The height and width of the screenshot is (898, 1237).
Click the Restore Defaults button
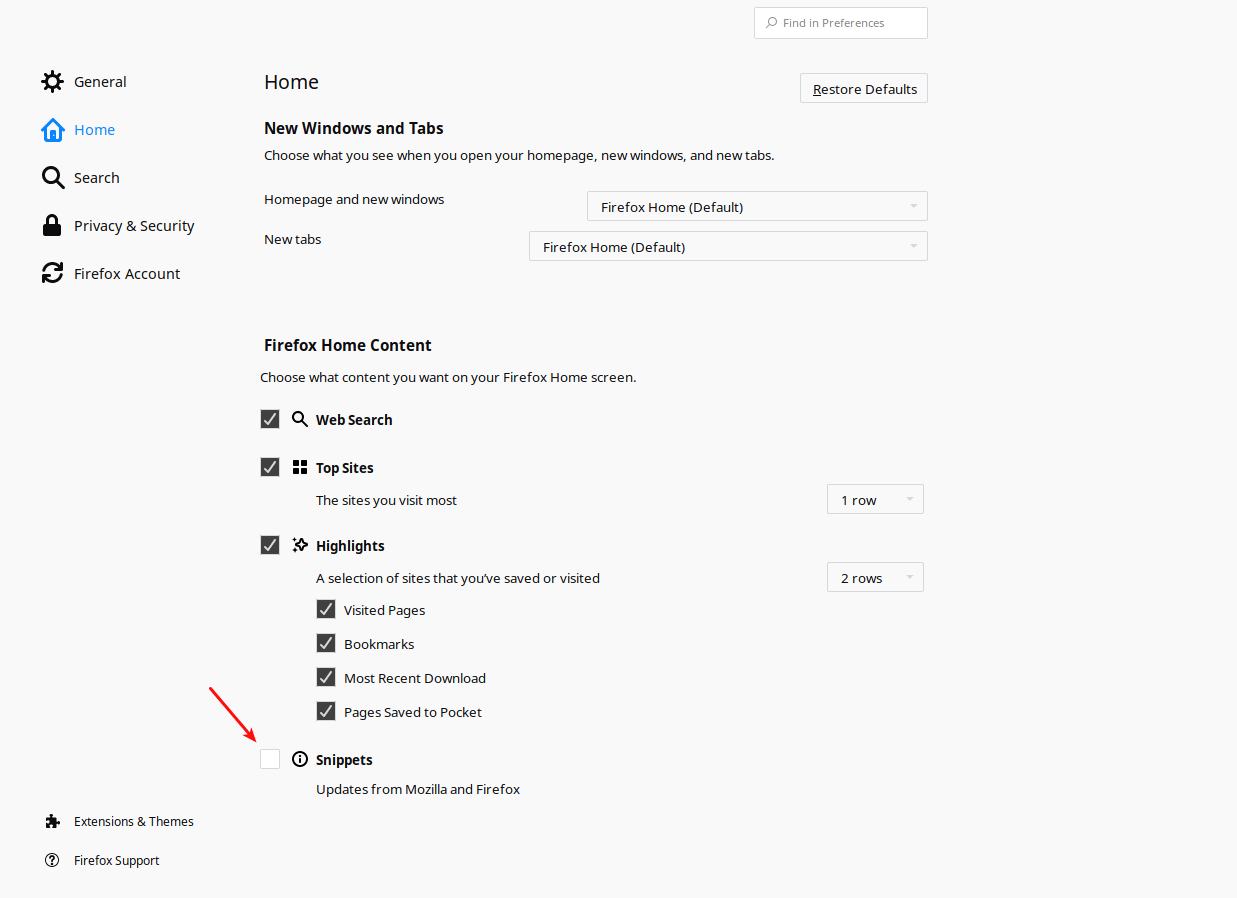[x=864, y=88]
